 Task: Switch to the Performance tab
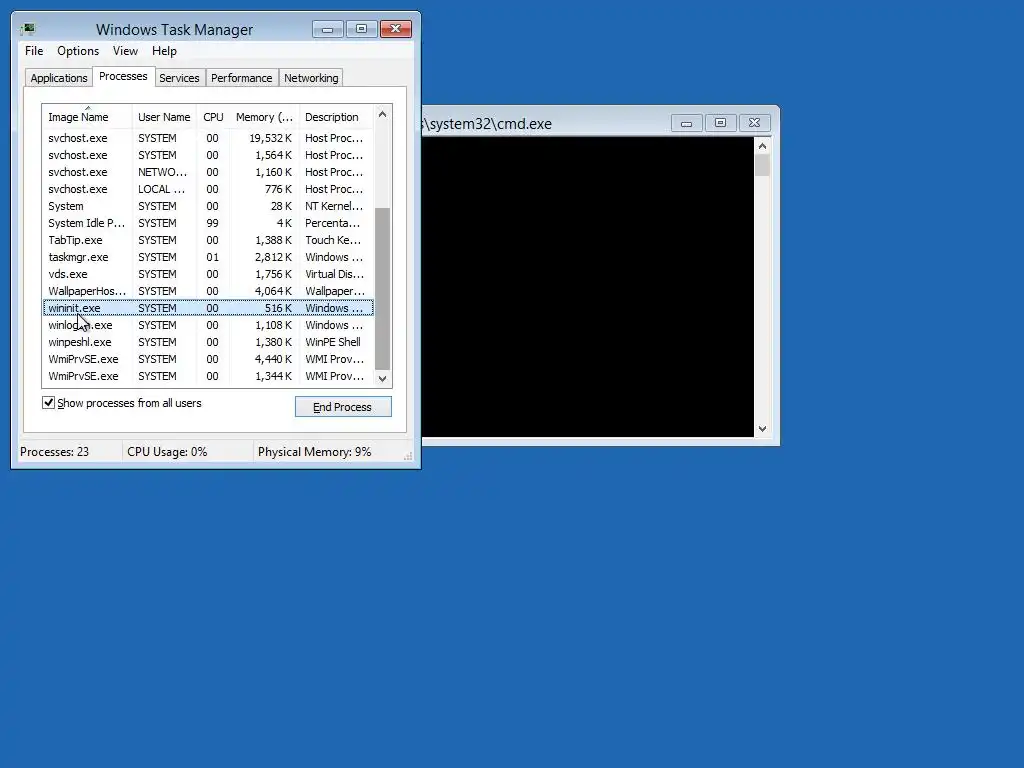(242, 78)
